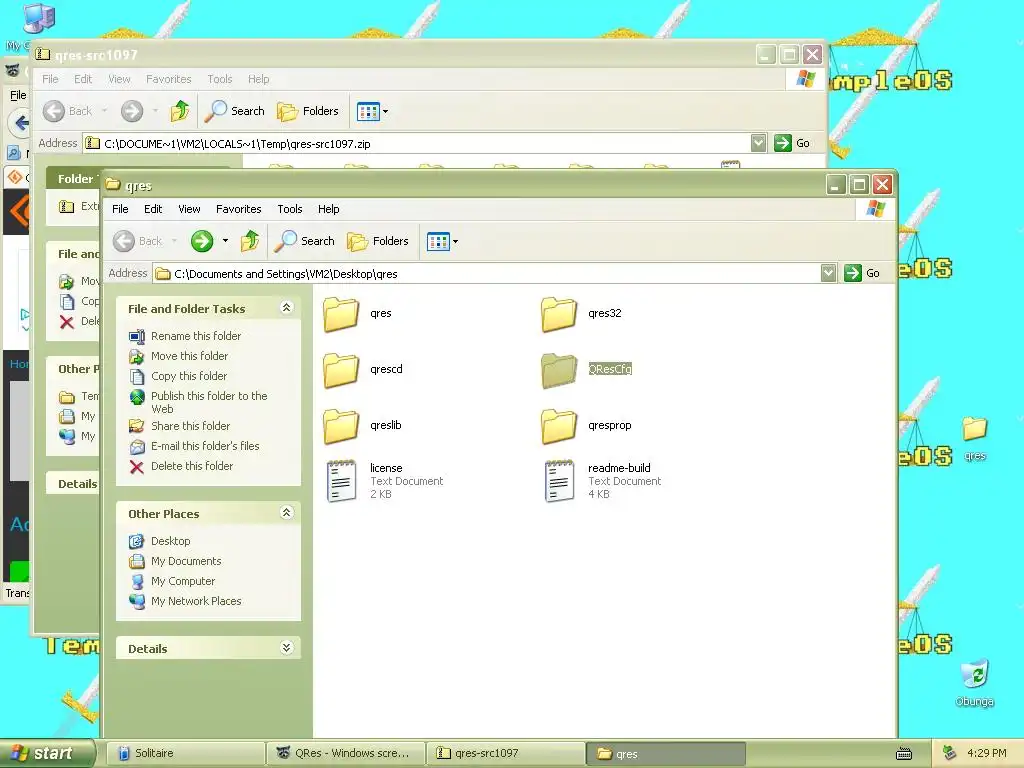Image resolution: width=1024 pixels, height=768 pixels.
Task: Click keyboard icon in taskbar
Action: click(904, 754)
